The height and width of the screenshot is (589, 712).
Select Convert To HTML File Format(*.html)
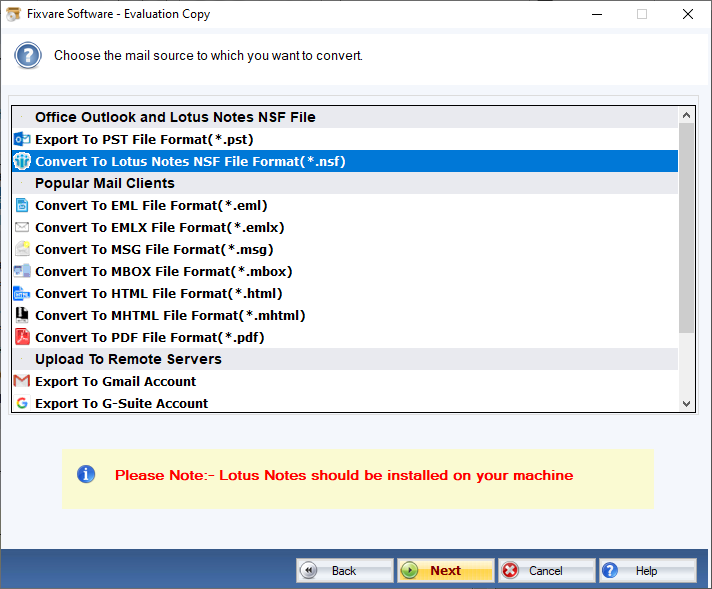345,293
